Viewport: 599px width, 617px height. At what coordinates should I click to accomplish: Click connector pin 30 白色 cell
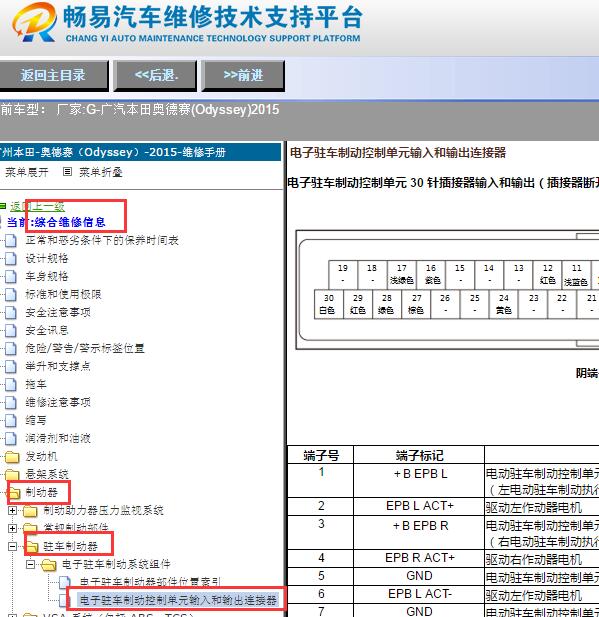click(x=328, y=305)
